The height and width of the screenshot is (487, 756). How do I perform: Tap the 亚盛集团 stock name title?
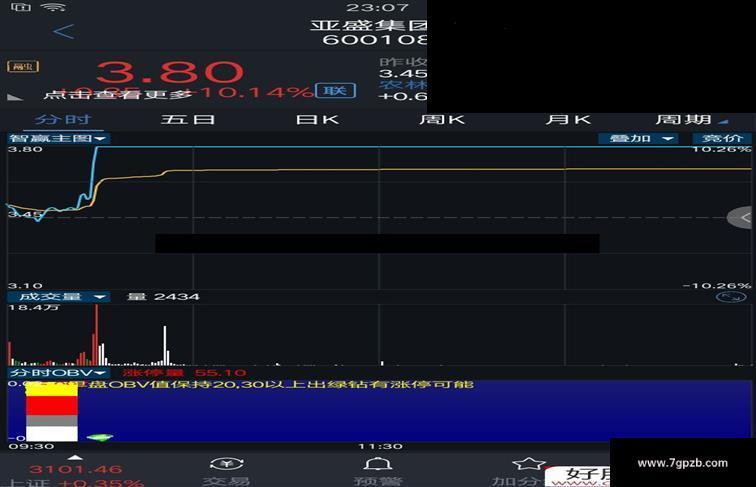368,25
